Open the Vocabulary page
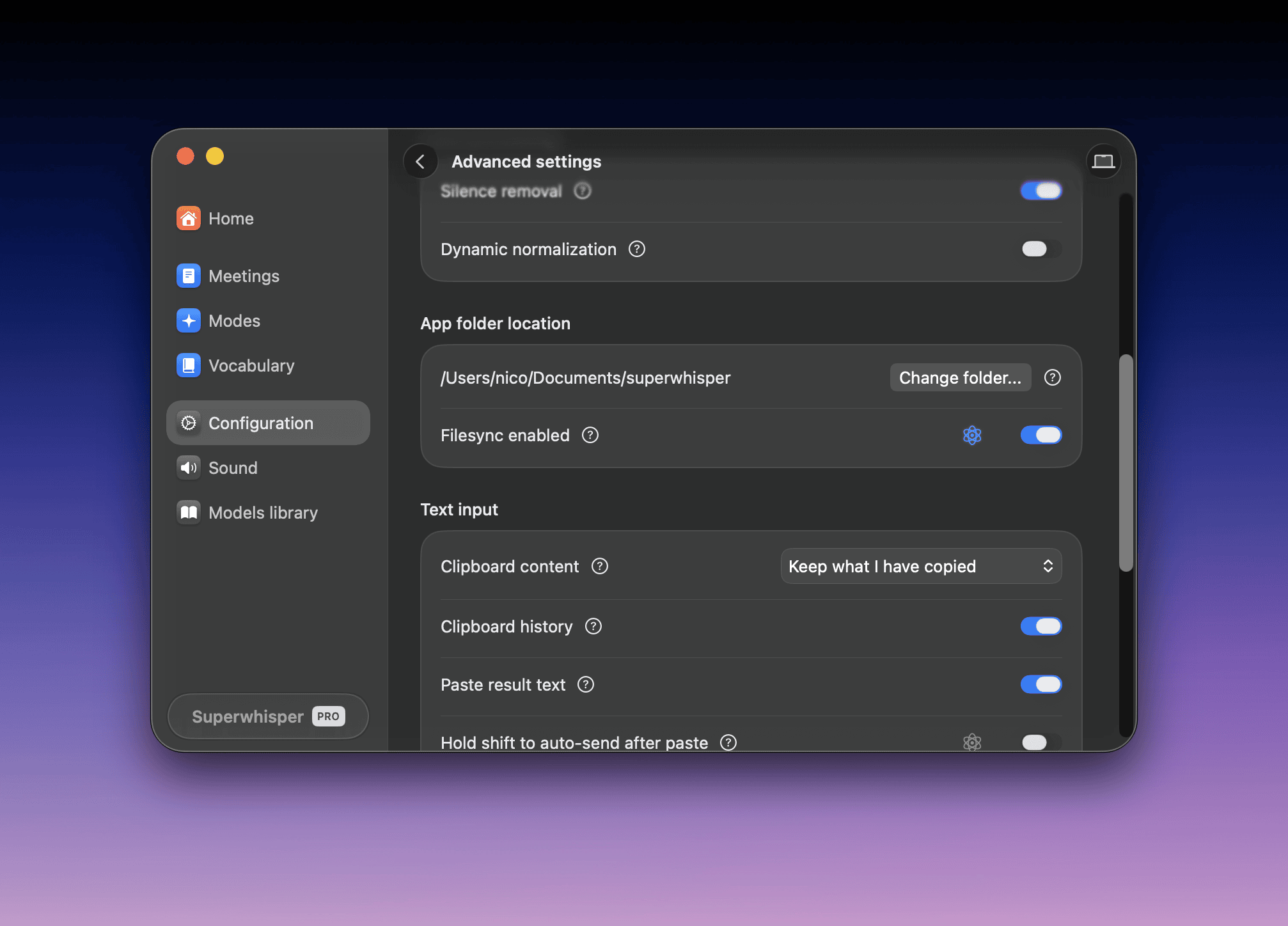1288x926 pixels. point(268,365)
